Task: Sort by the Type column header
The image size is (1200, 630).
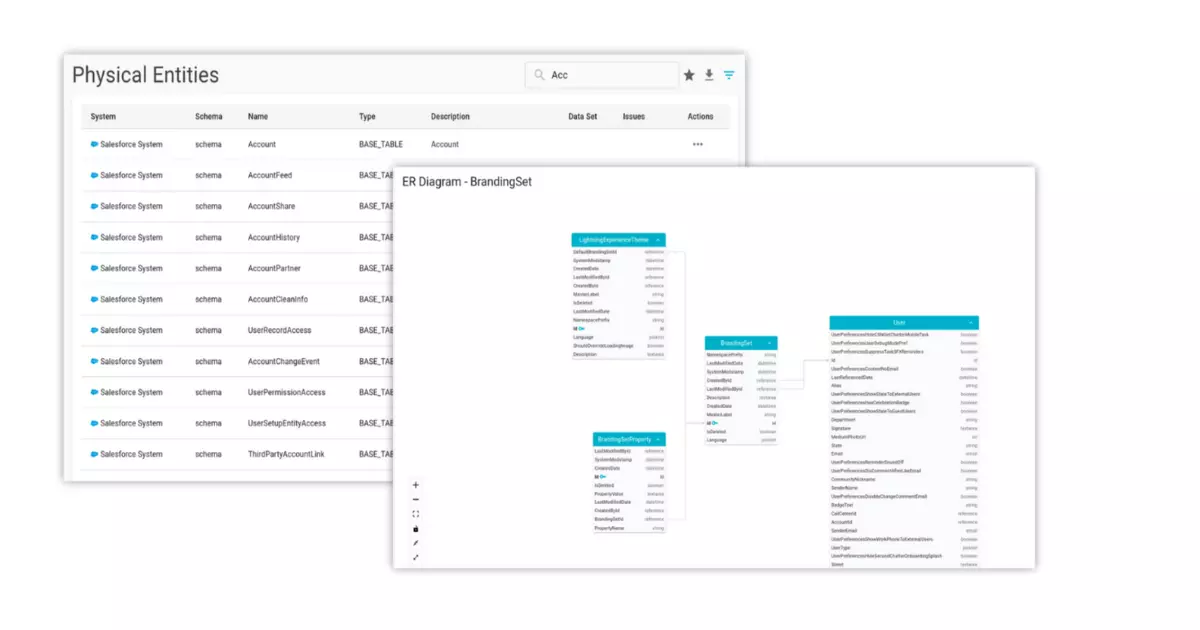Action: click(x=367, y=116)
